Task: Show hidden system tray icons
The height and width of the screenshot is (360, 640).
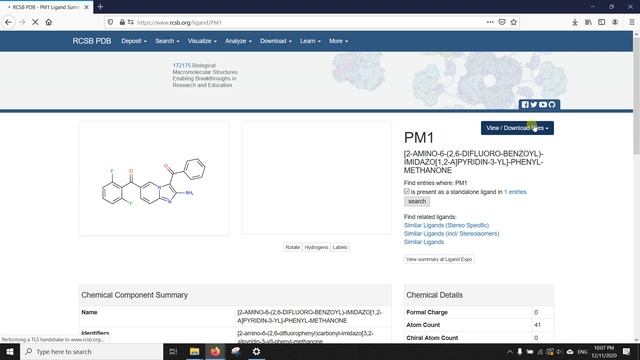Action: point(510,351)
